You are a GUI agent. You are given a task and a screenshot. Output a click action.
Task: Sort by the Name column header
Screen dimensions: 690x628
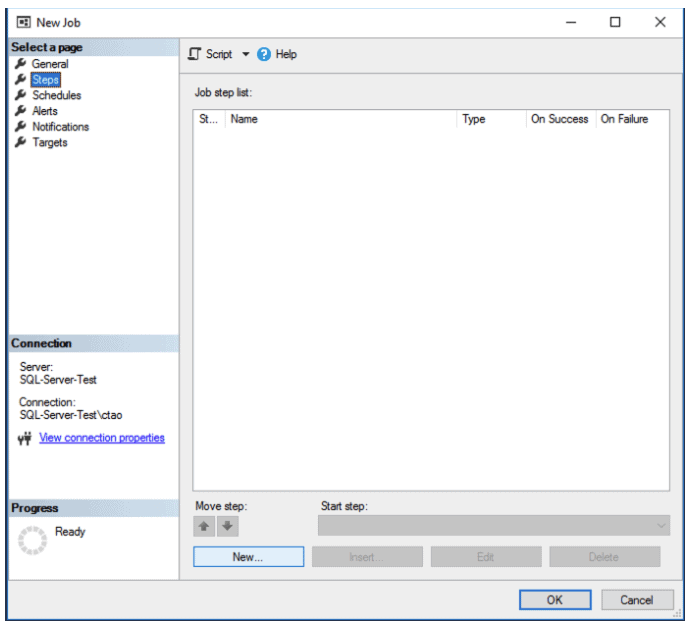340,119
